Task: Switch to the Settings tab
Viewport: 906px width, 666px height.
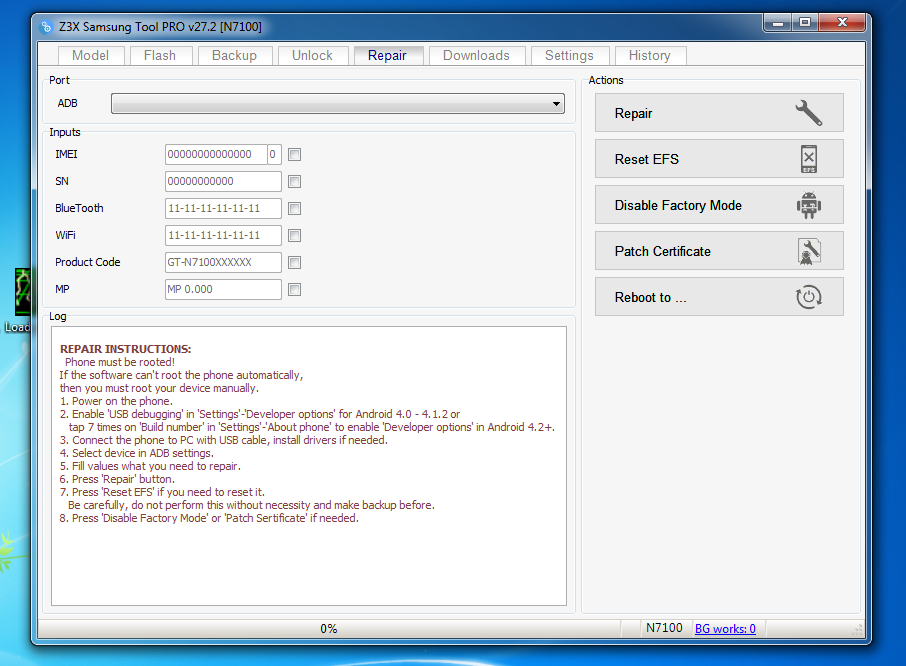Action: (570, 55)
